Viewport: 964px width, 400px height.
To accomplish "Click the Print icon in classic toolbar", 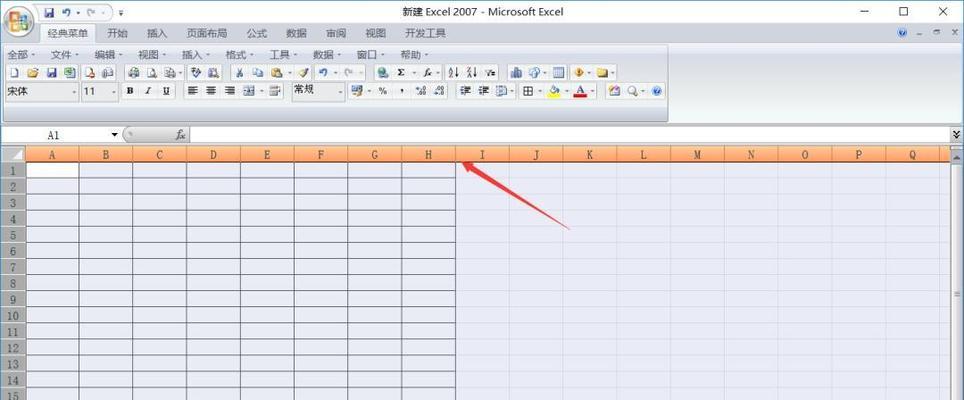I will coord(133,73).
